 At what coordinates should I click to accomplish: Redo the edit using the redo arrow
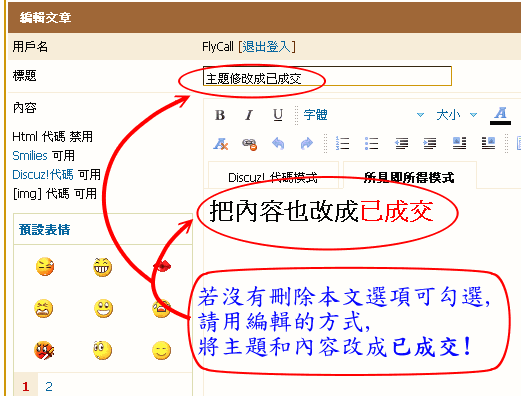tap(307, 144)
